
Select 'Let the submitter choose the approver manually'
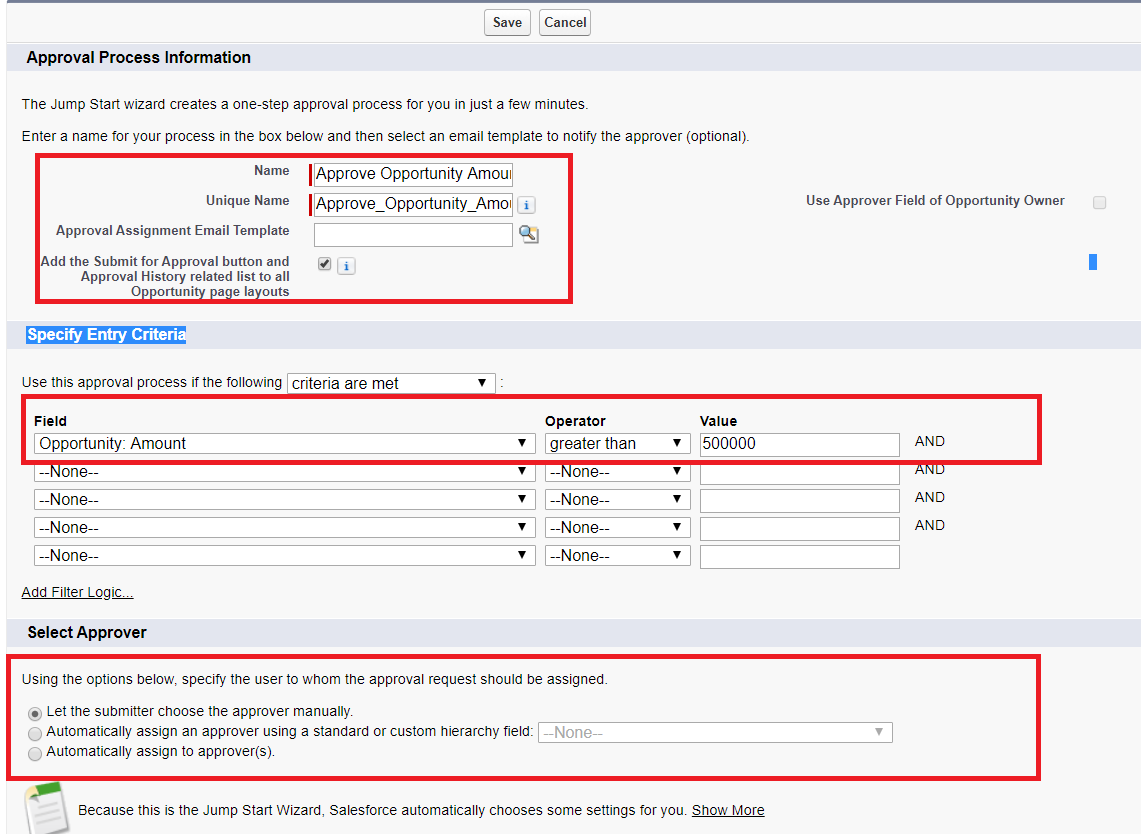pyautogui.click(x=35, y=713)
